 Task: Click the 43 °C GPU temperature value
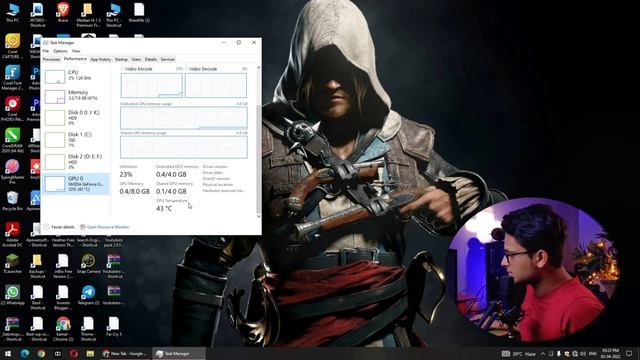164,209
